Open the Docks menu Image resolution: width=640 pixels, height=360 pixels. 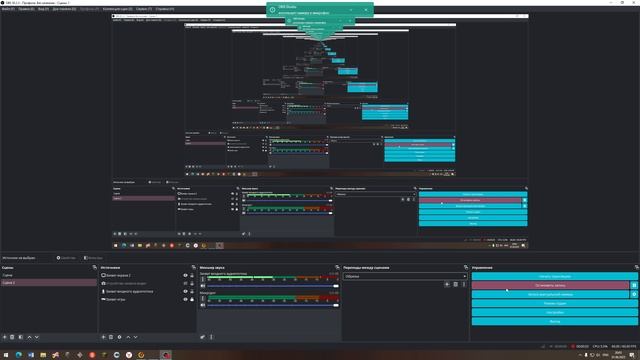[64, 9]
